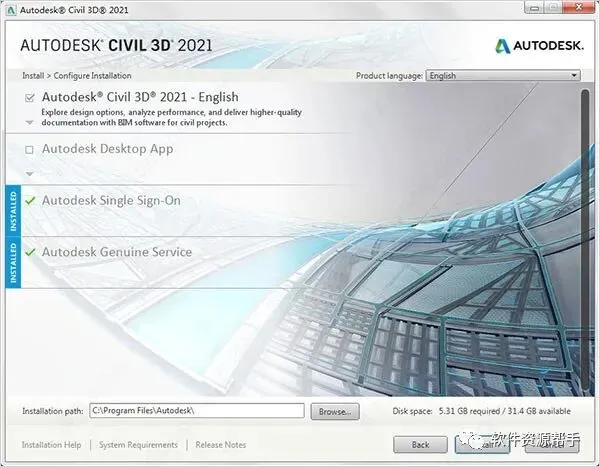
Task: Click the Configure Installation breadcrumb text
Action: pyautogui.click(x=92, y=76)
